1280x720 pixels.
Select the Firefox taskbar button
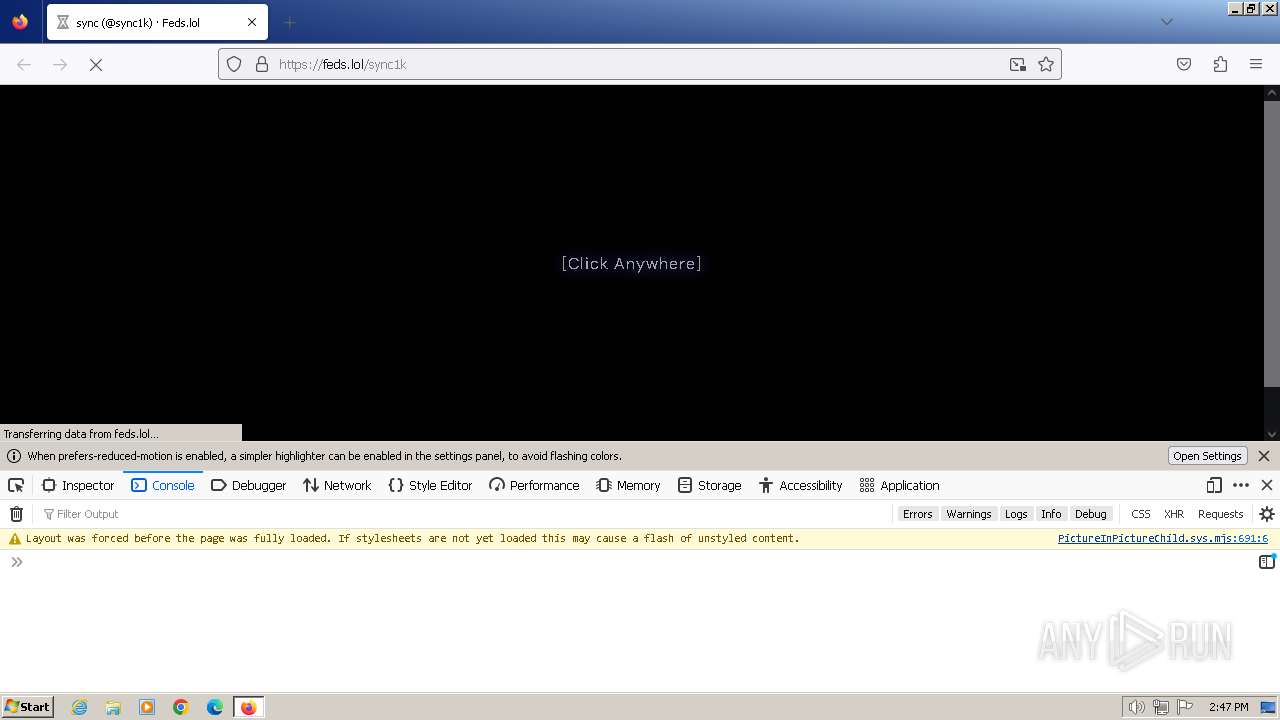click(x=248, y=707)
